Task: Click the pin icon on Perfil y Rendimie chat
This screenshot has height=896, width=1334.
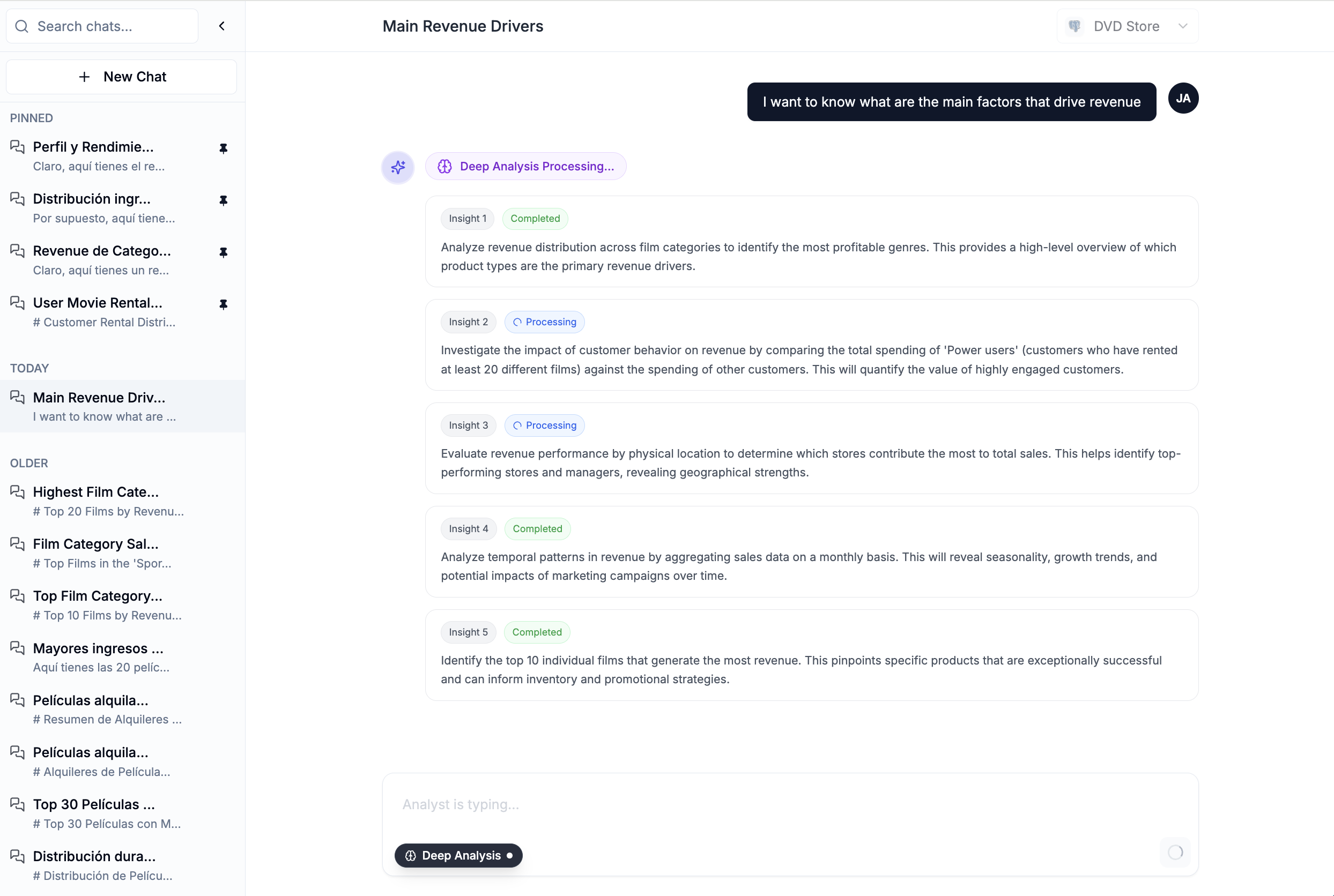Action: point(223,148)
